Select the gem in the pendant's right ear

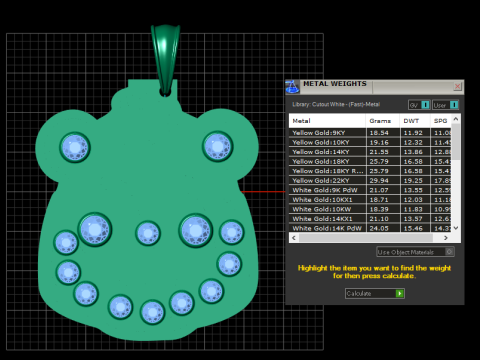[218, 146]
